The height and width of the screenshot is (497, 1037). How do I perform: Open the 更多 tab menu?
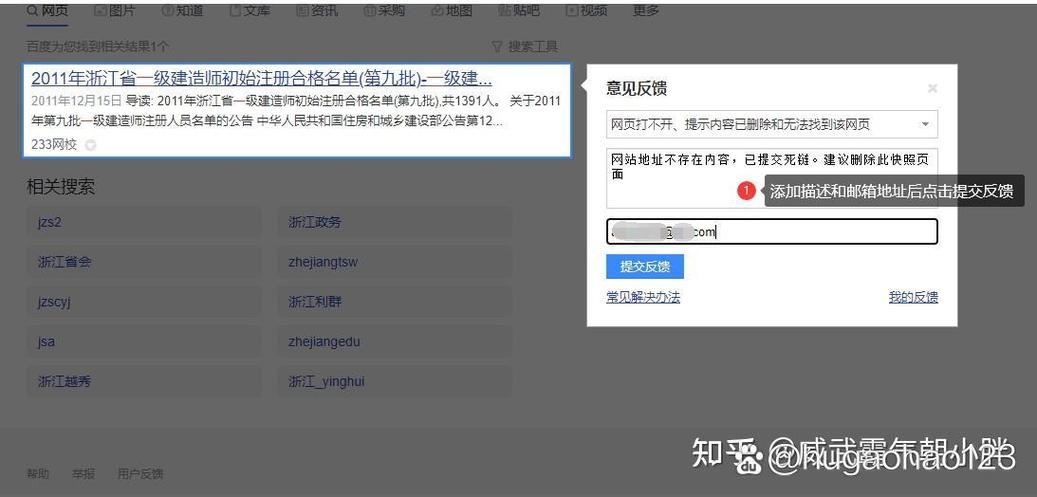[x=645, y=11]
